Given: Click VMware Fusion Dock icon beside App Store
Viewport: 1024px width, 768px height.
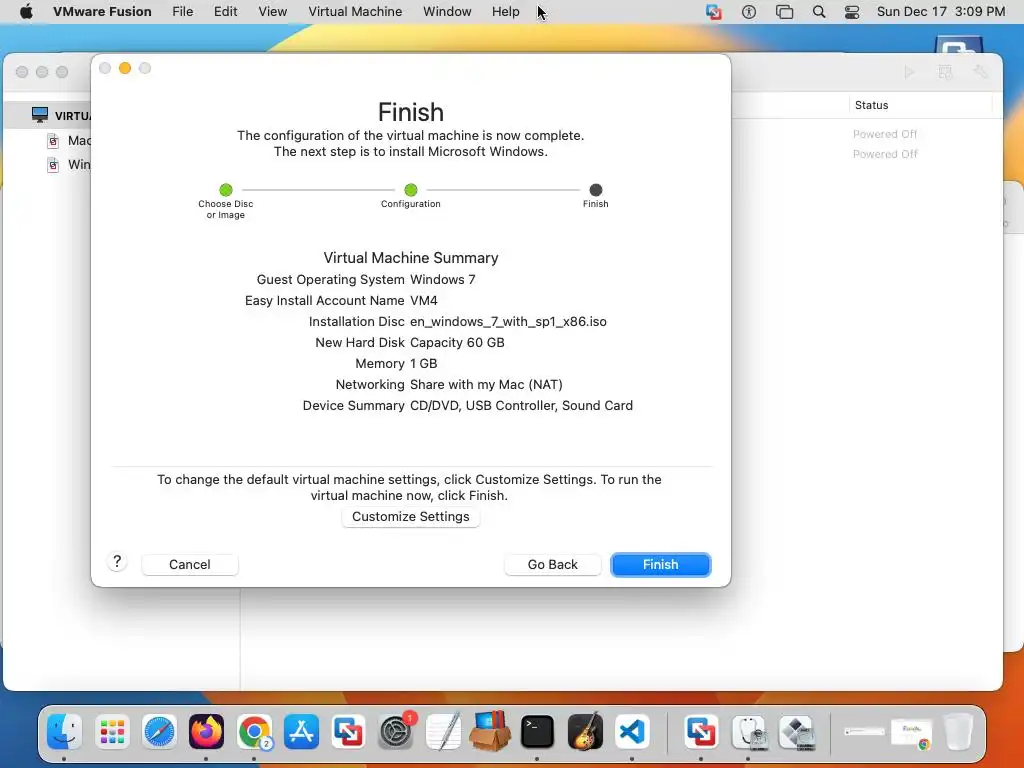Looking at the screenshot, I should (x=348, y=731).
